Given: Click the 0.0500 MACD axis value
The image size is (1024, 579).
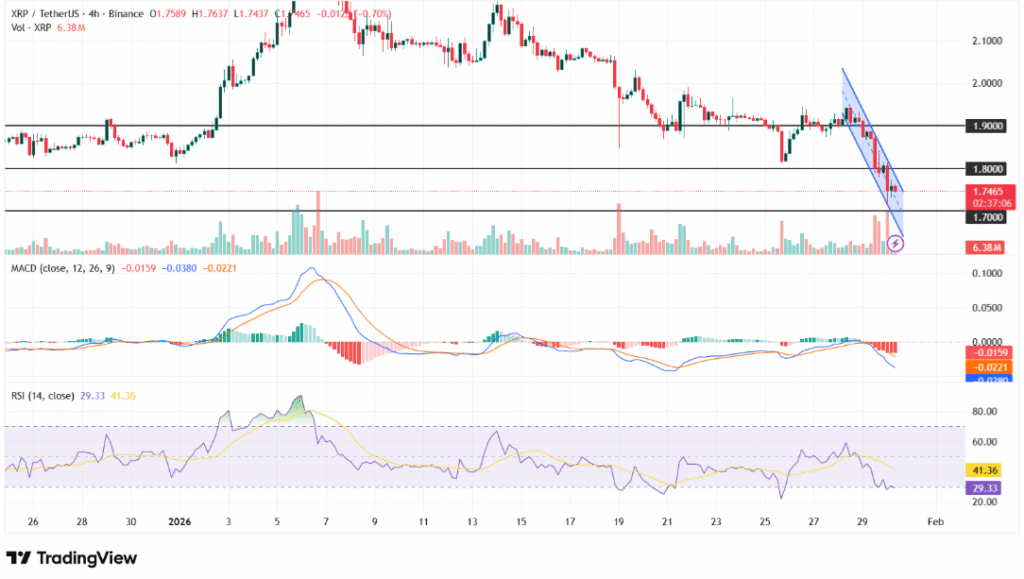Looking at the screenshot, I should pos(987,307).
